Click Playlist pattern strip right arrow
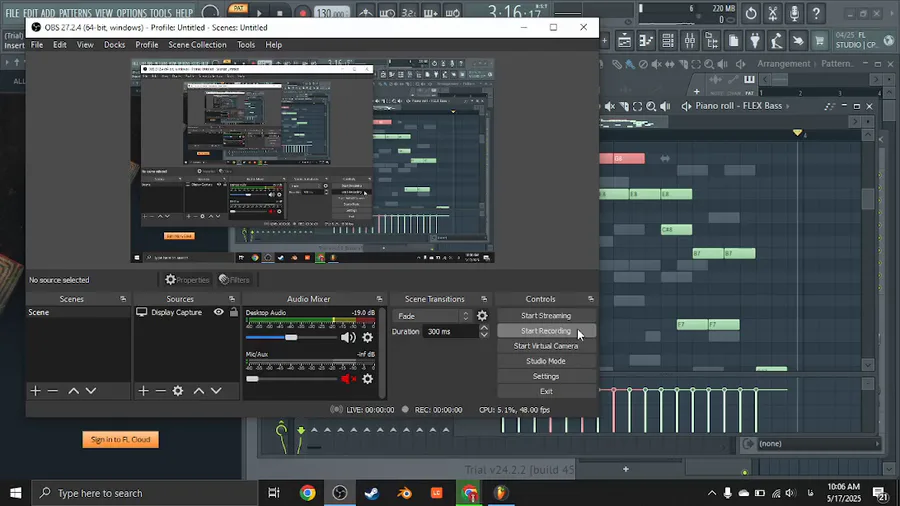 pyautogui.click(x=875, y=80)
